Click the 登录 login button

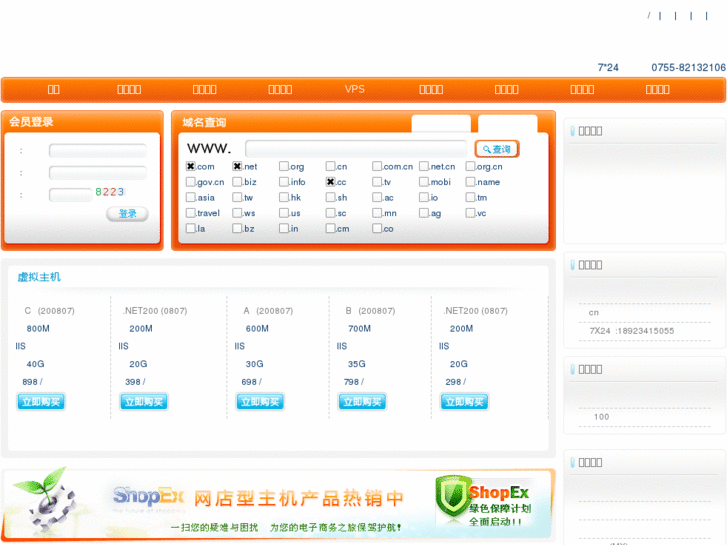click(x=127, y=213)
